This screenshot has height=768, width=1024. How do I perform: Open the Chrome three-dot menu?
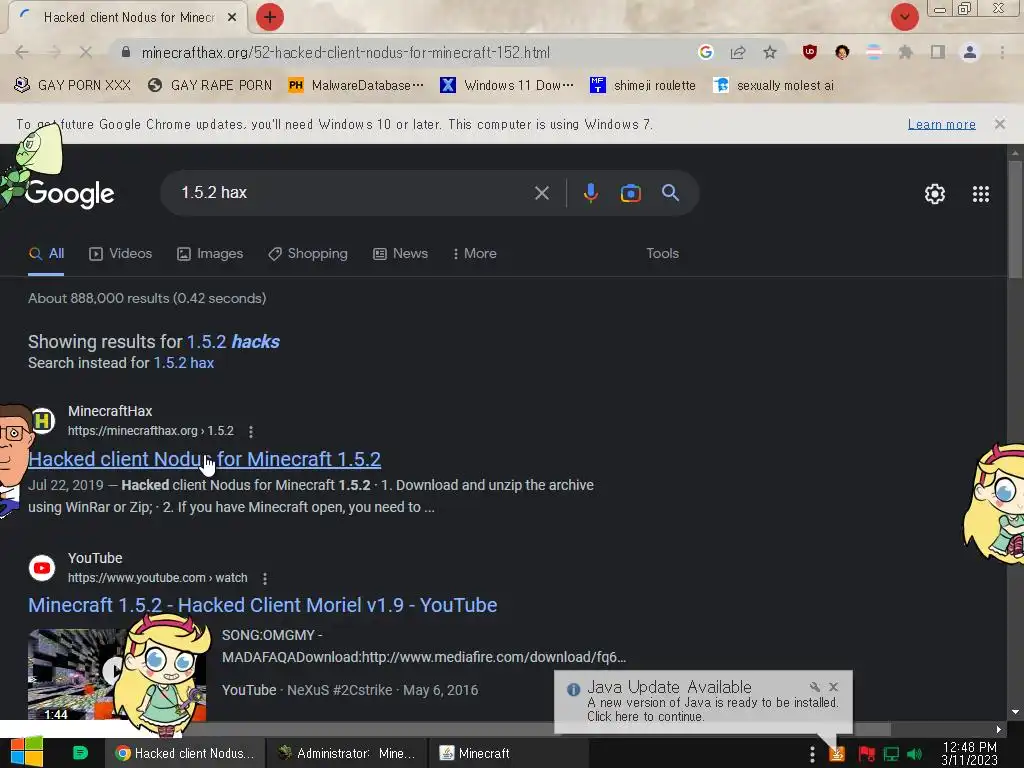click(x=1002, y=52)
